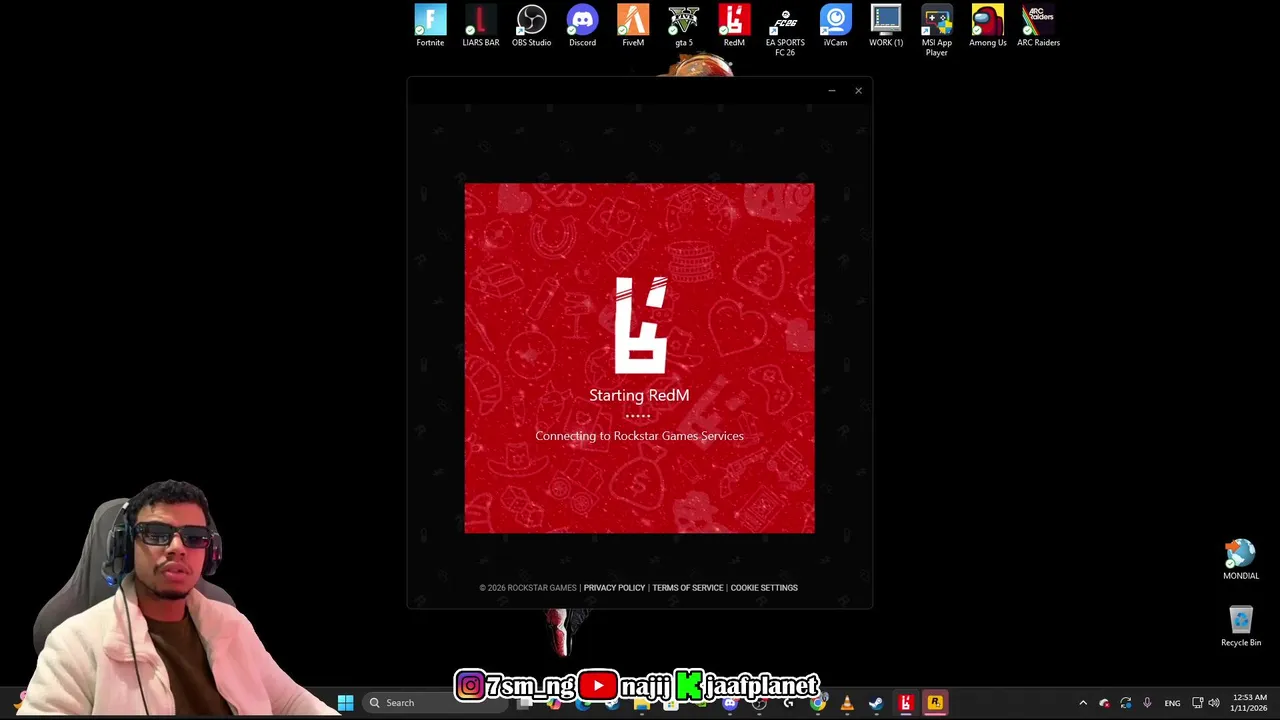Focus the RedM taskbar button
The width and height of the screenshot is (1280, 720).
pos(906,703)
